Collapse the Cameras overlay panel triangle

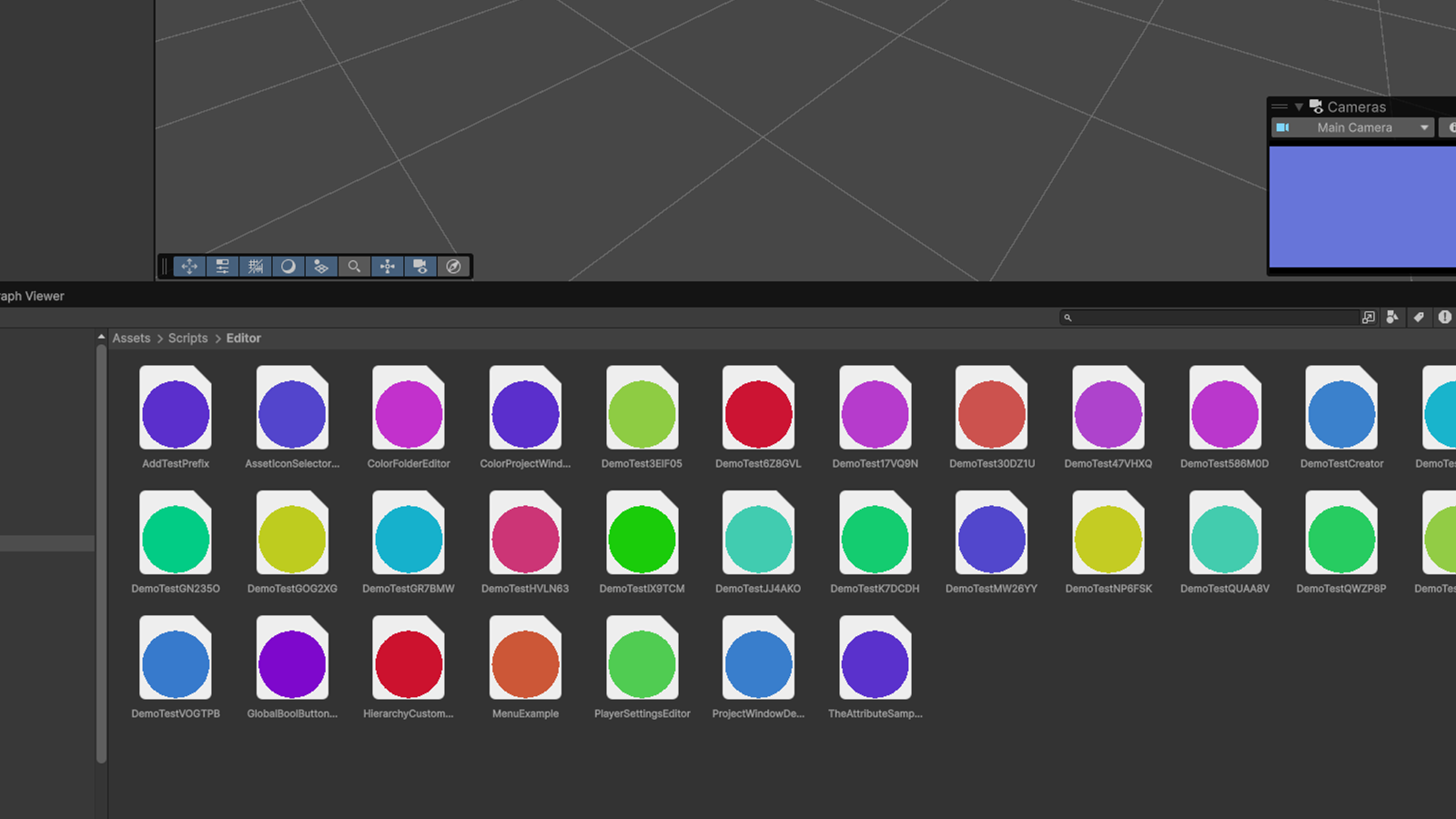click(1299, 107)
